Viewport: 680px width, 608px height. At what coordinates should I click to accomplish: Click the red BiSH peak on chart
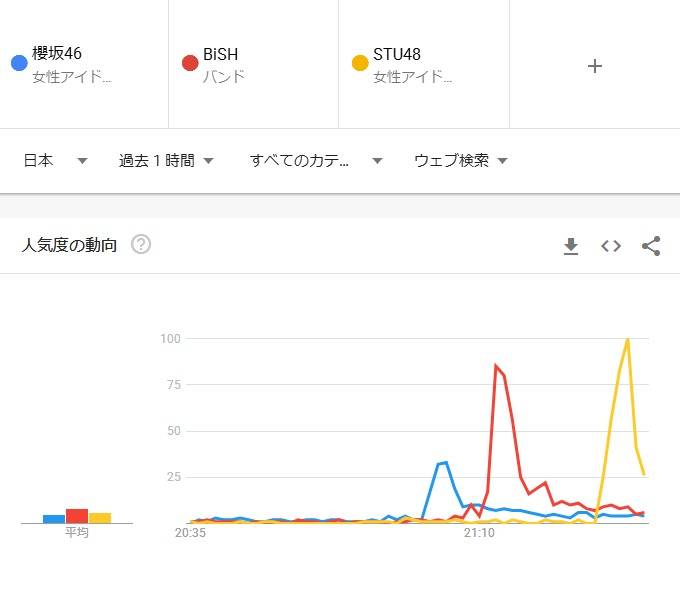(x=495, y=366)
